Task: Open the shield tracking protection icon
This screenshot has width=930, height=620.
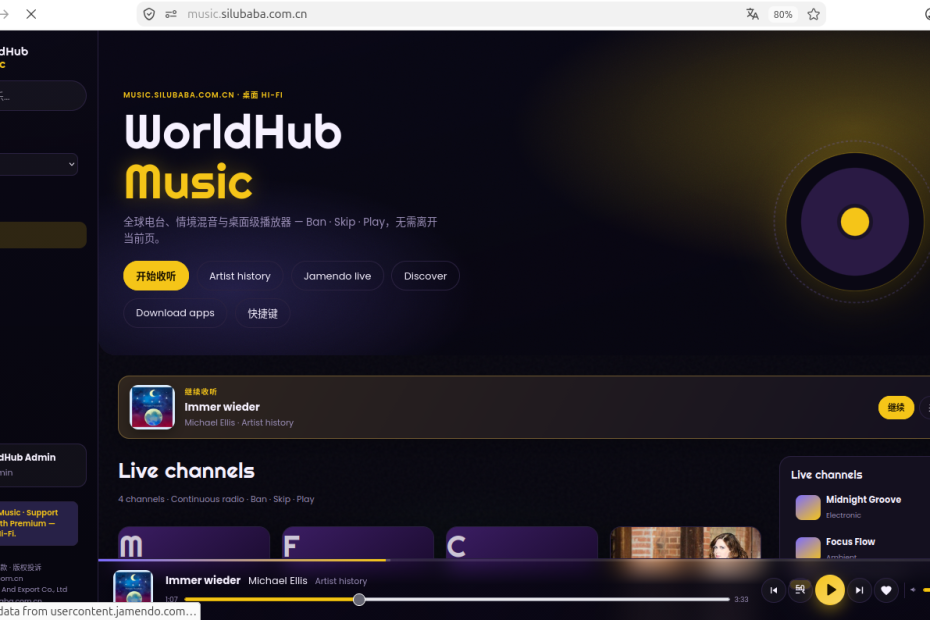Action: [x=149, y=14]
